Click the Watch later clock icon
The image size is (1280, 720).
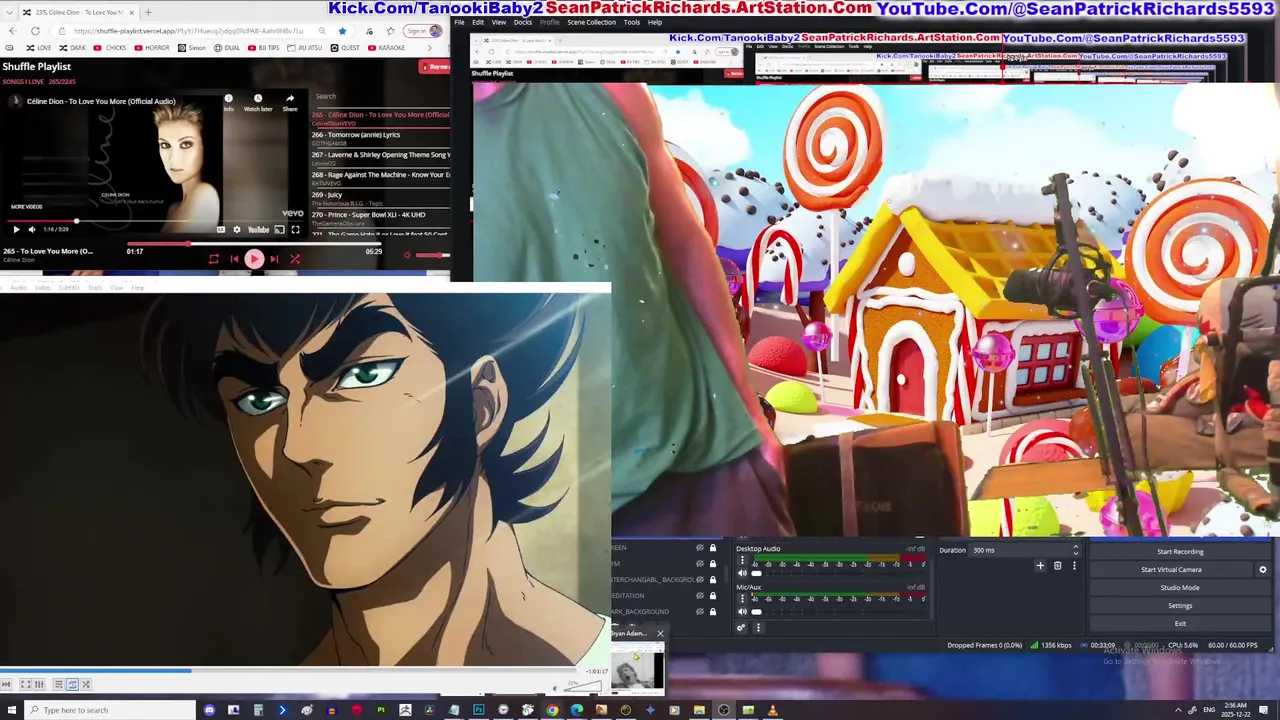point(258,102)
